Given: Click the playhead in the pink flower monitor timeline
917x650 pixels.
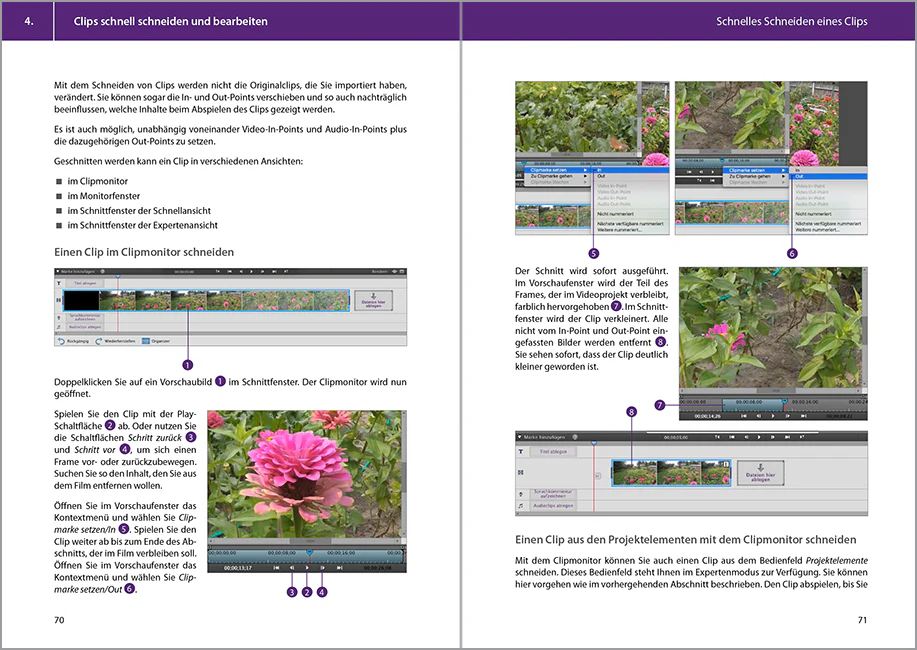Looking at the screenshot, I should point(309,552).
